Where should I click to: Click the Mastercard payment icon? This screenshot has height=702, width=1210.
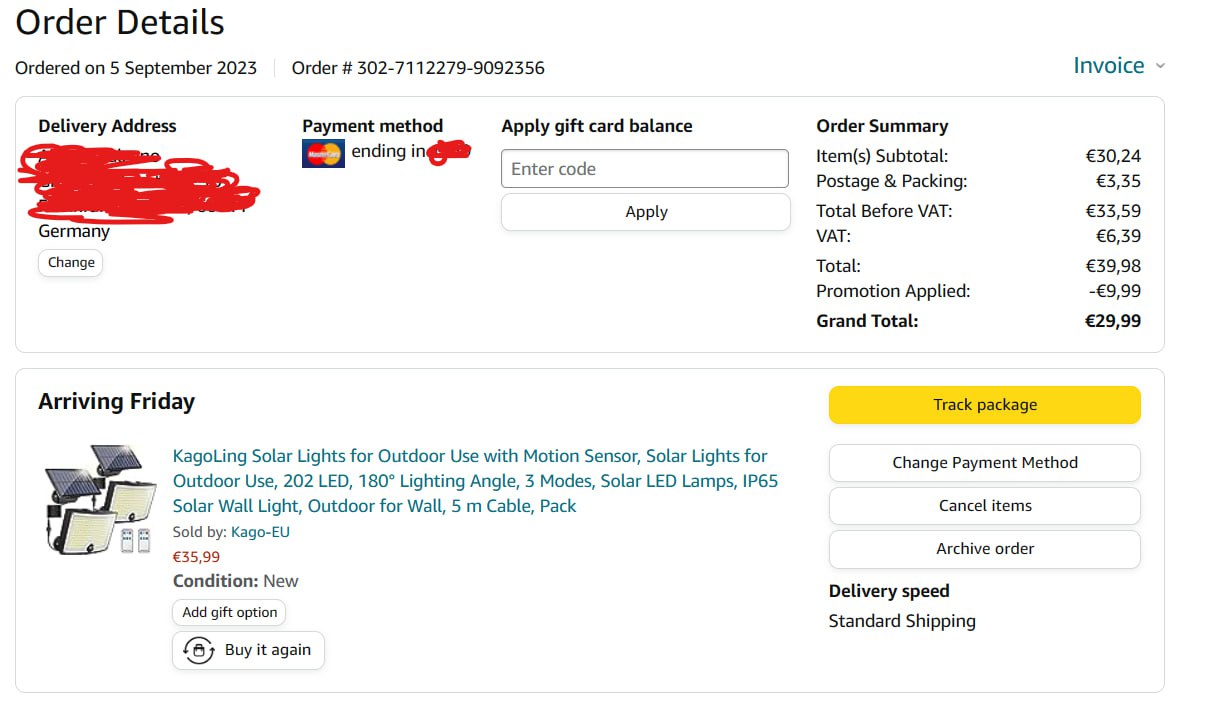pos(323,153)
